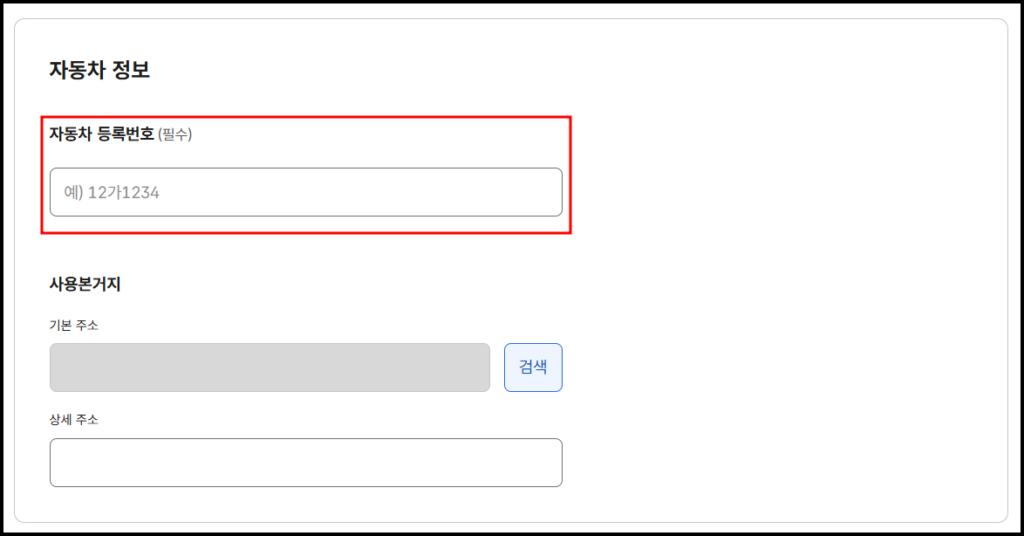Focus the detailed address input box
Image resolution: width=1024 pixels, height=536 pixels.
[x=305, y=462]
